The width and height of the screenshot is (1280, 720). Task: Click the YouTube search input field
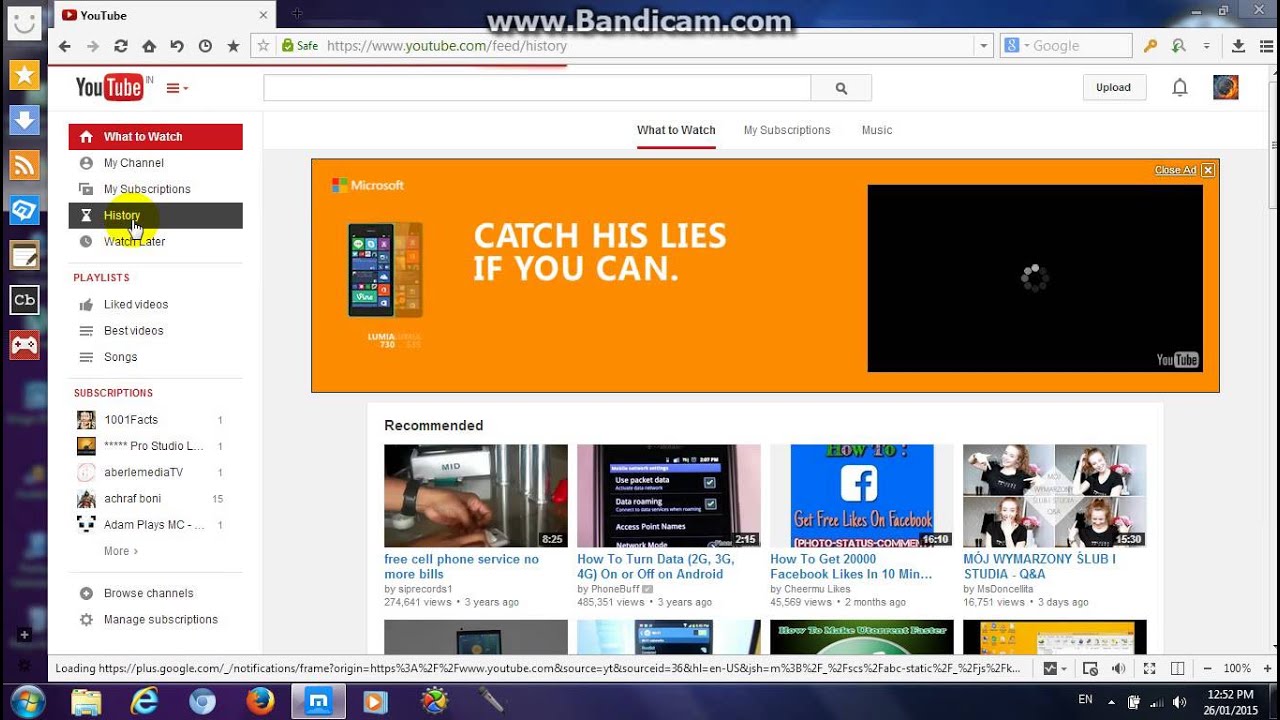(x=537, y=88)
